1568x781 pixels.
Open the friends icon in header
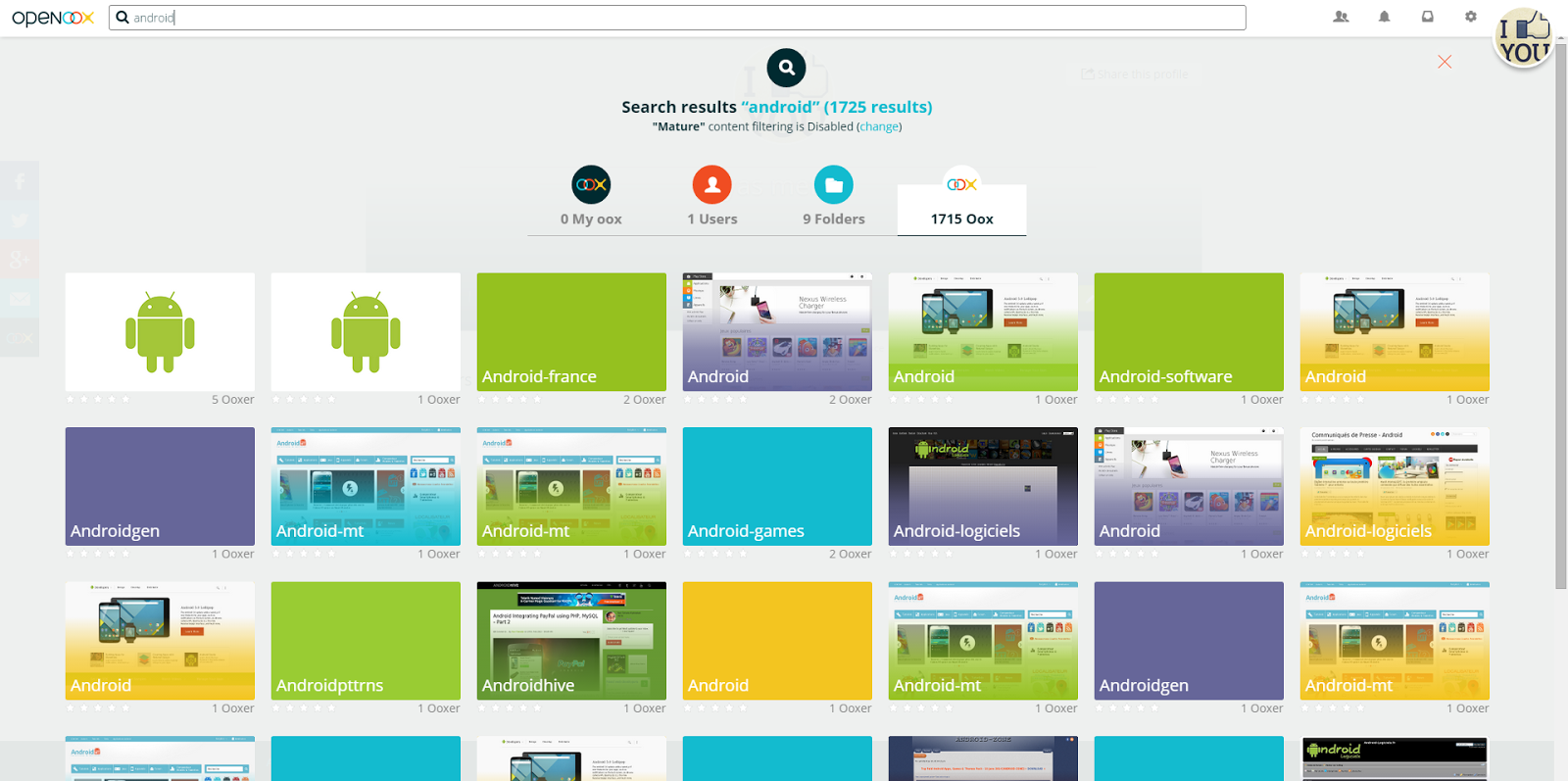click(x=1341, y=17)
